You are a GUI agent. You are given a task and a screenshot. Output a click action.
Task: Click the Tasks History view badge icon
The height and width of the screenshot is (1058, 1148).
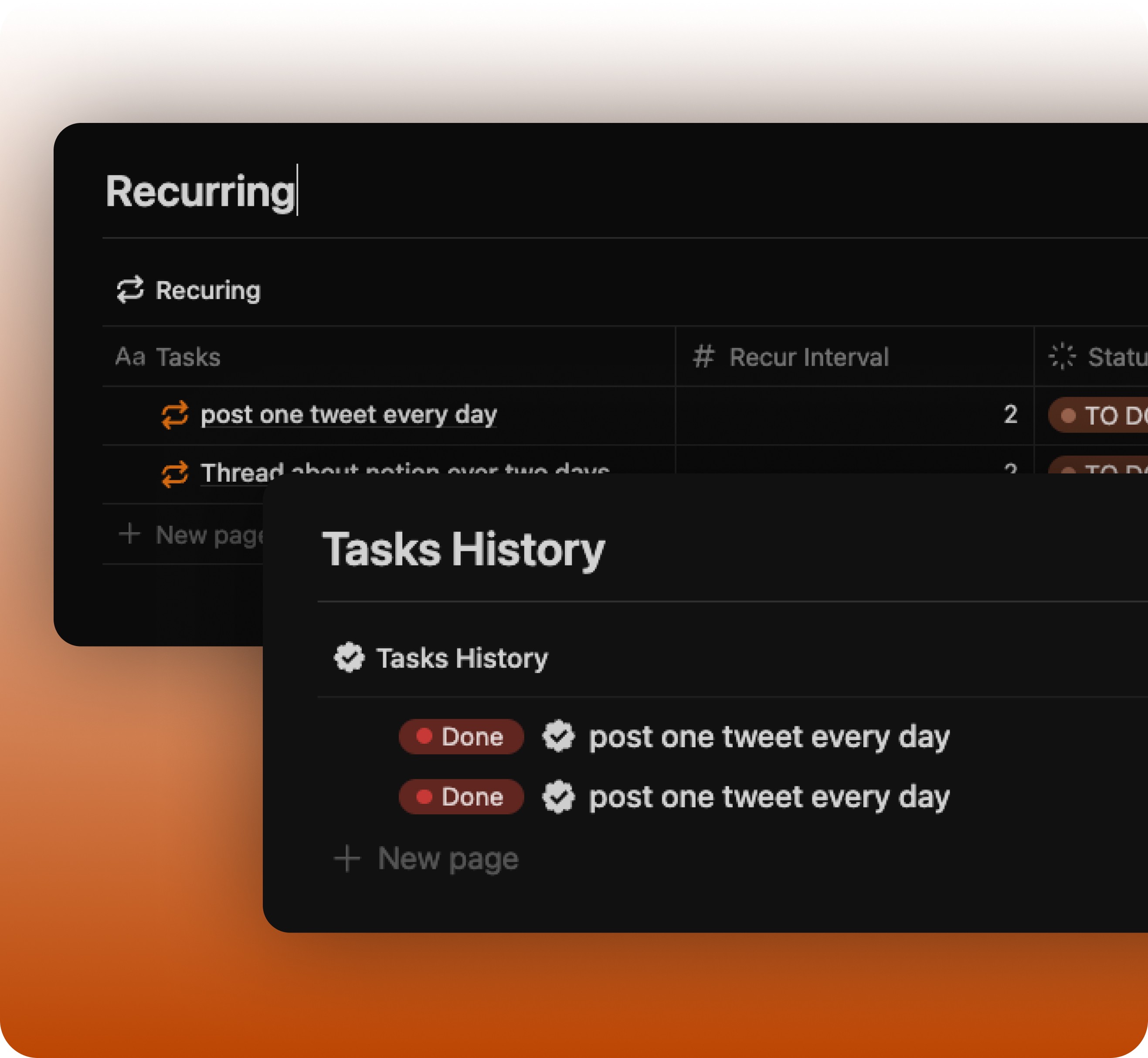pyautogui.click(x=349, y=657)
